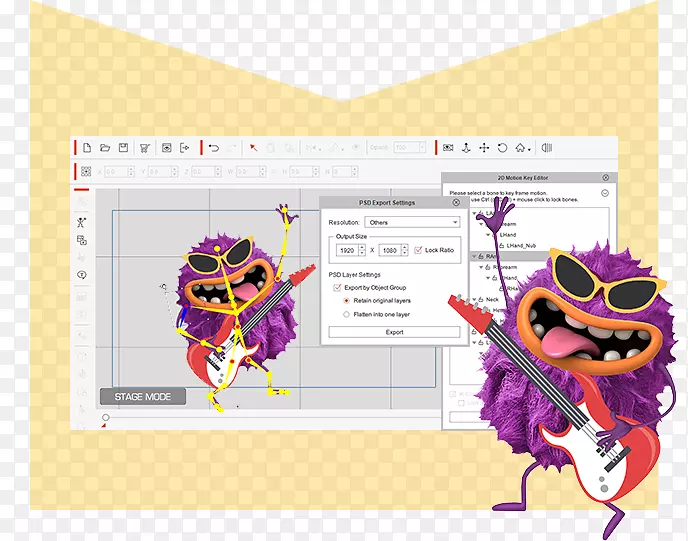The height and width of the screenshot is (541, 688).
Task: Click the output width field showing 1920
Action: [347, 250]
